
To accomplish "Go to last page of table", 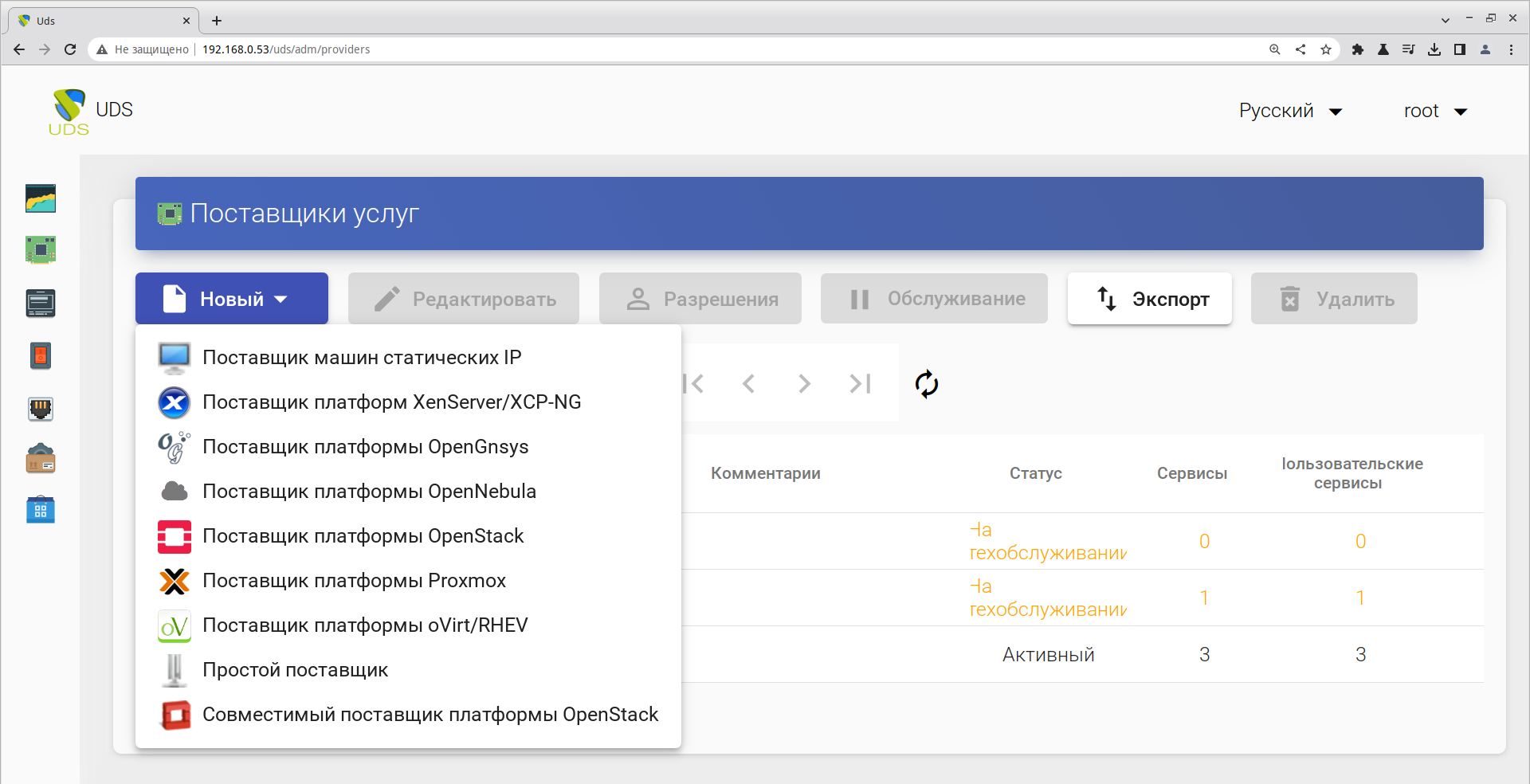I will coord(860,384).
